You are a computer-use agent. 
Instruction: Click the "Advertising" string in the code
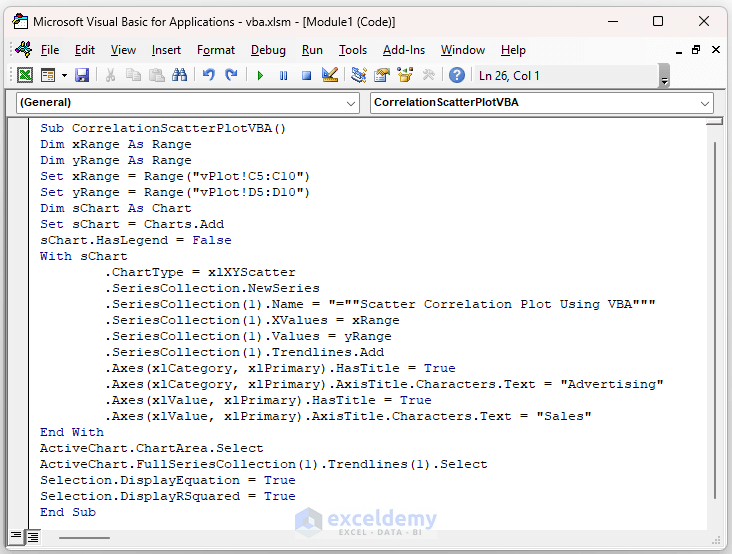pyautogui.click(x=612, y=385)
